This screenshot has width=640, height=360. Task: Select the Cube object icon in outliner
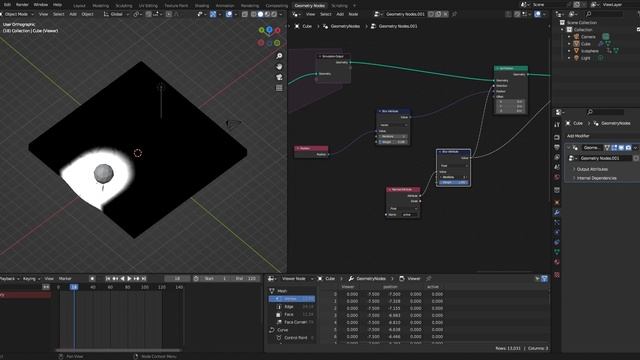(576, 44)
